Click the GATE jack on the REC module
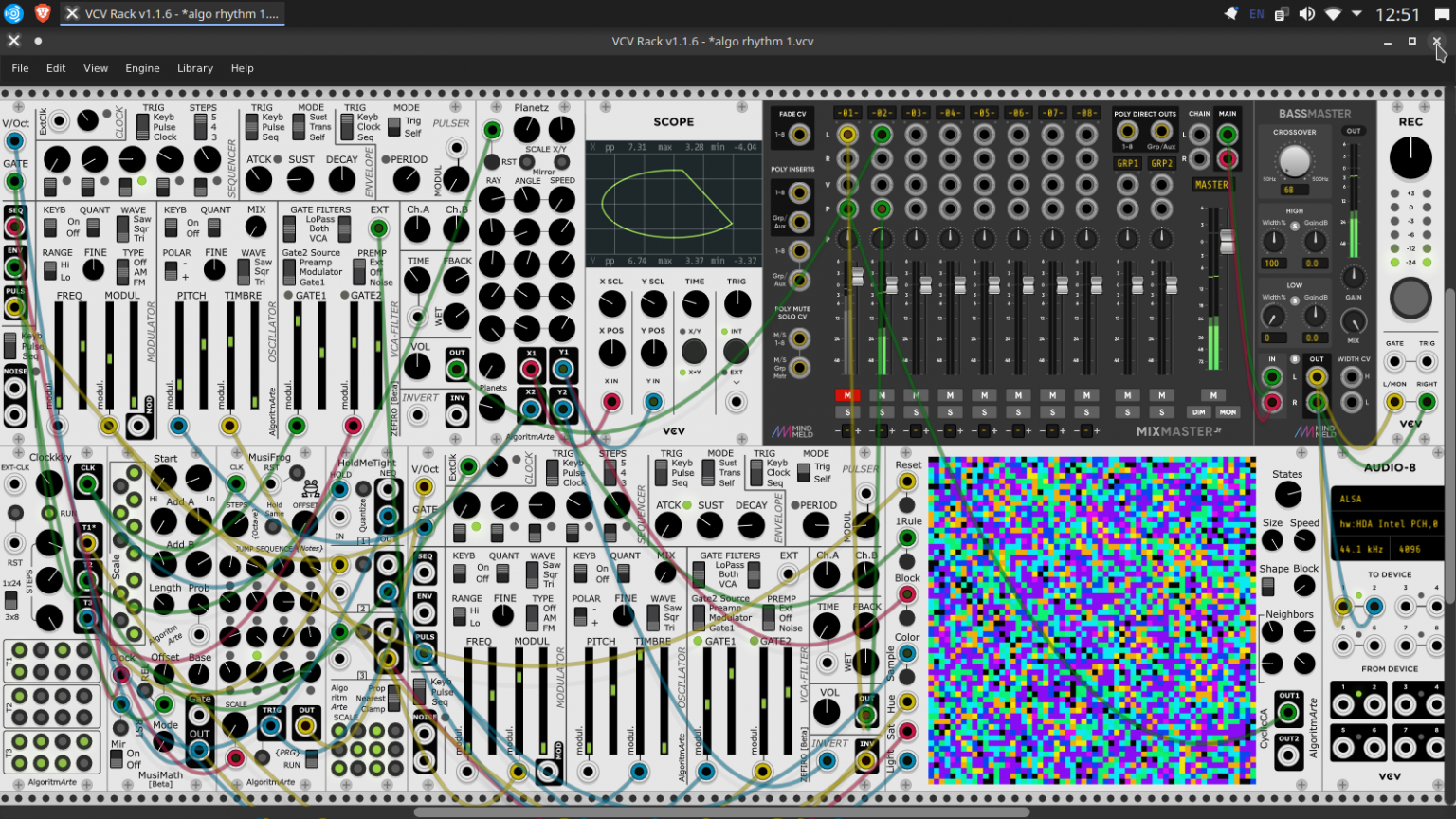 [1394, 360]
